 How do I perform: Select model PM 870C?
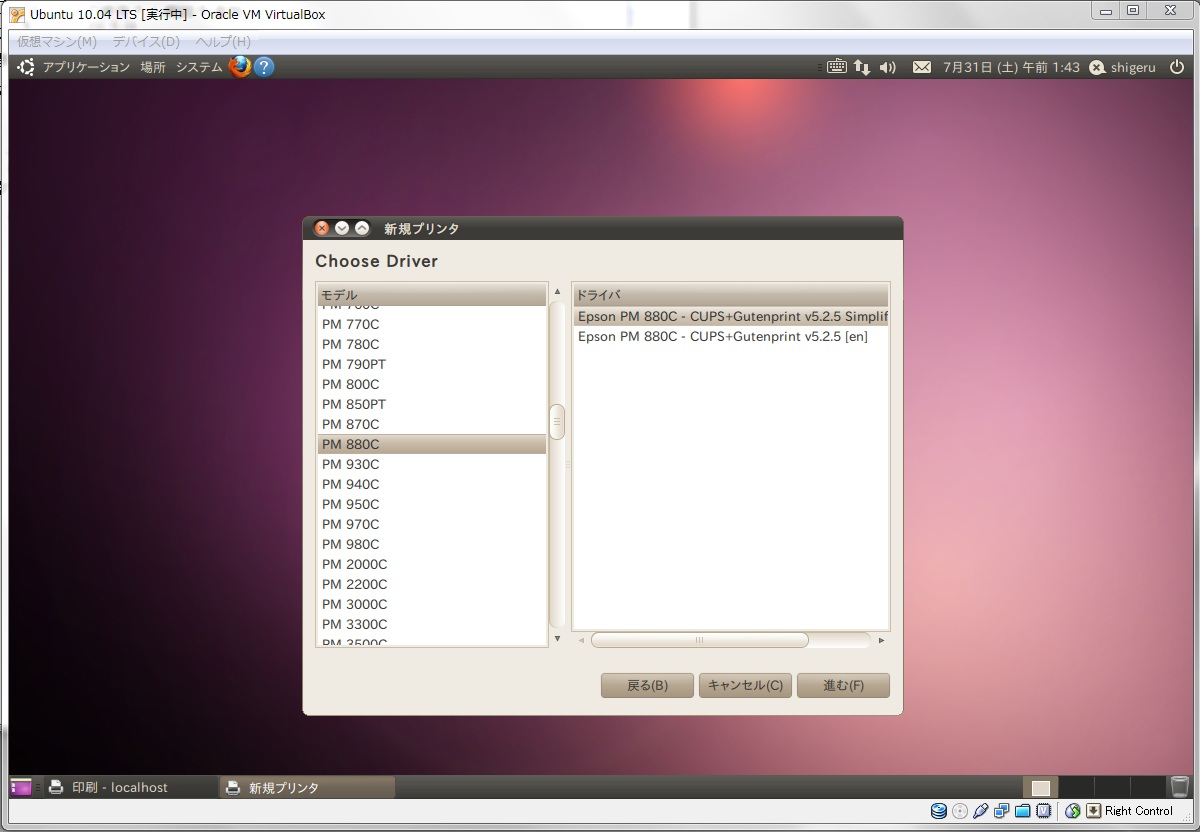pos(432,424)
